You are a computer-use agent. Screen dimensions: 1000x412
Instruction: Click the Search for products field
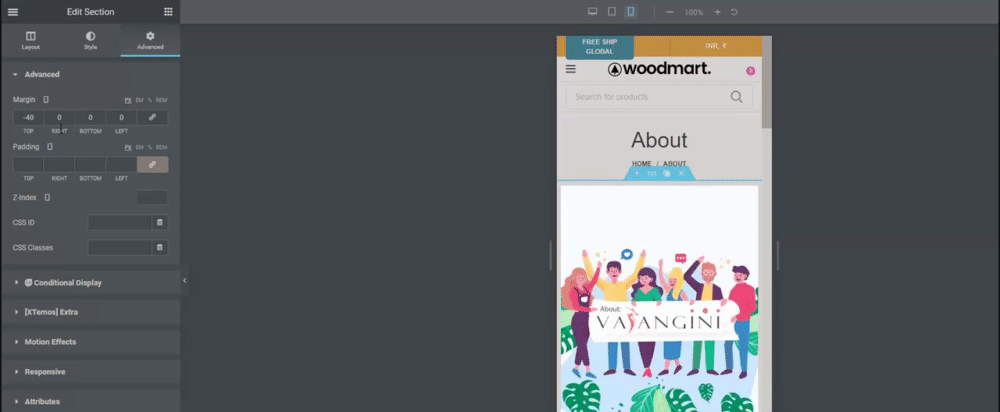point(659,97)
